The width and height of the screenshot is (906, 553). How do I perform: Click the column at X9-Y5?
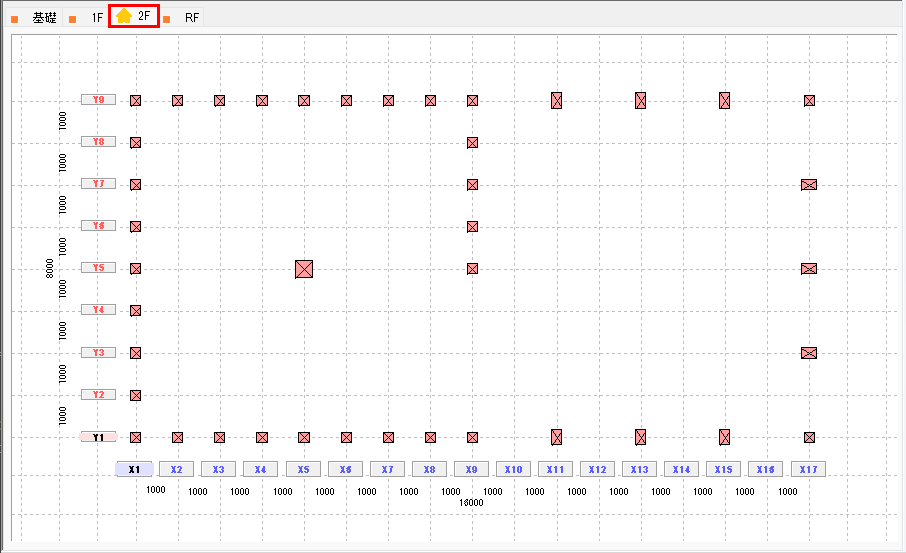[472, 268]
